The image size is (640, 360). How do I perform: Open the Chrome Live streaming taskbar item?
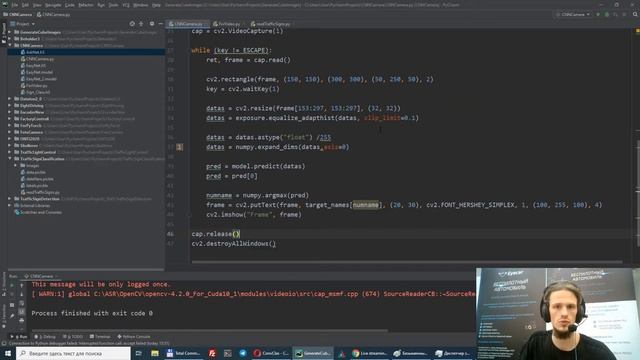(x=369, y=353)
